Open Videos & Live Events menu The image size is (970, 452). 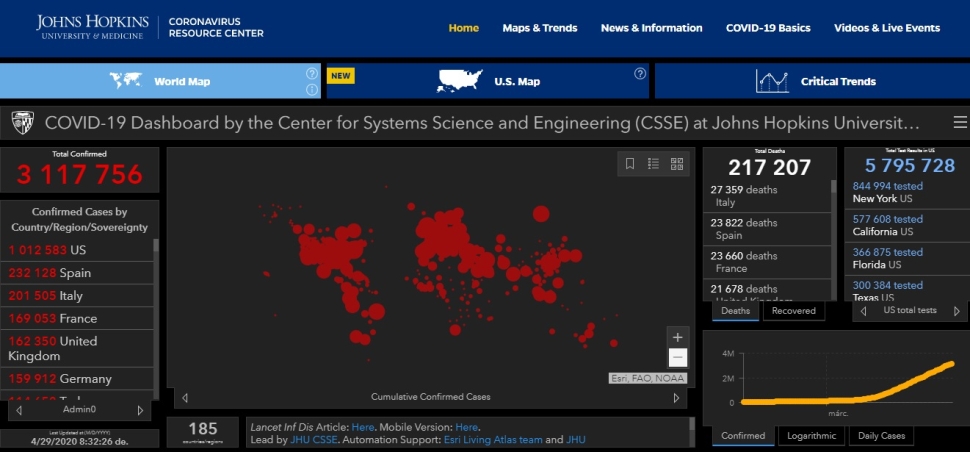pos(887,28)
